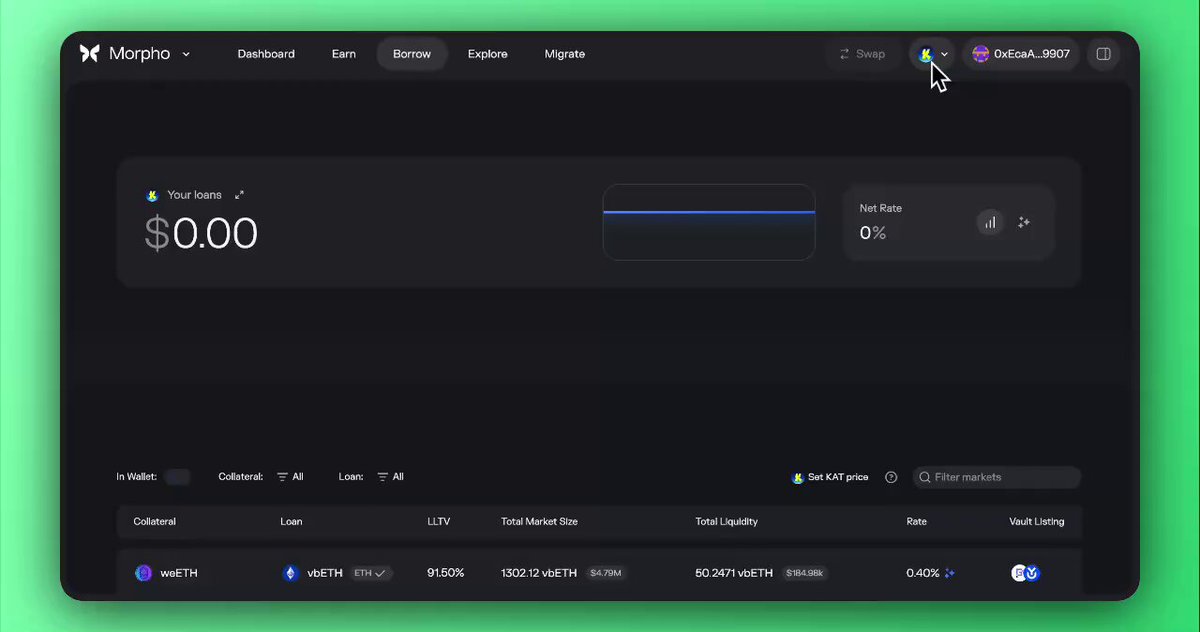This screenshot has width=1200, height=632.
Task: Go to the Explore tab
Action: [x=488, y=54]
